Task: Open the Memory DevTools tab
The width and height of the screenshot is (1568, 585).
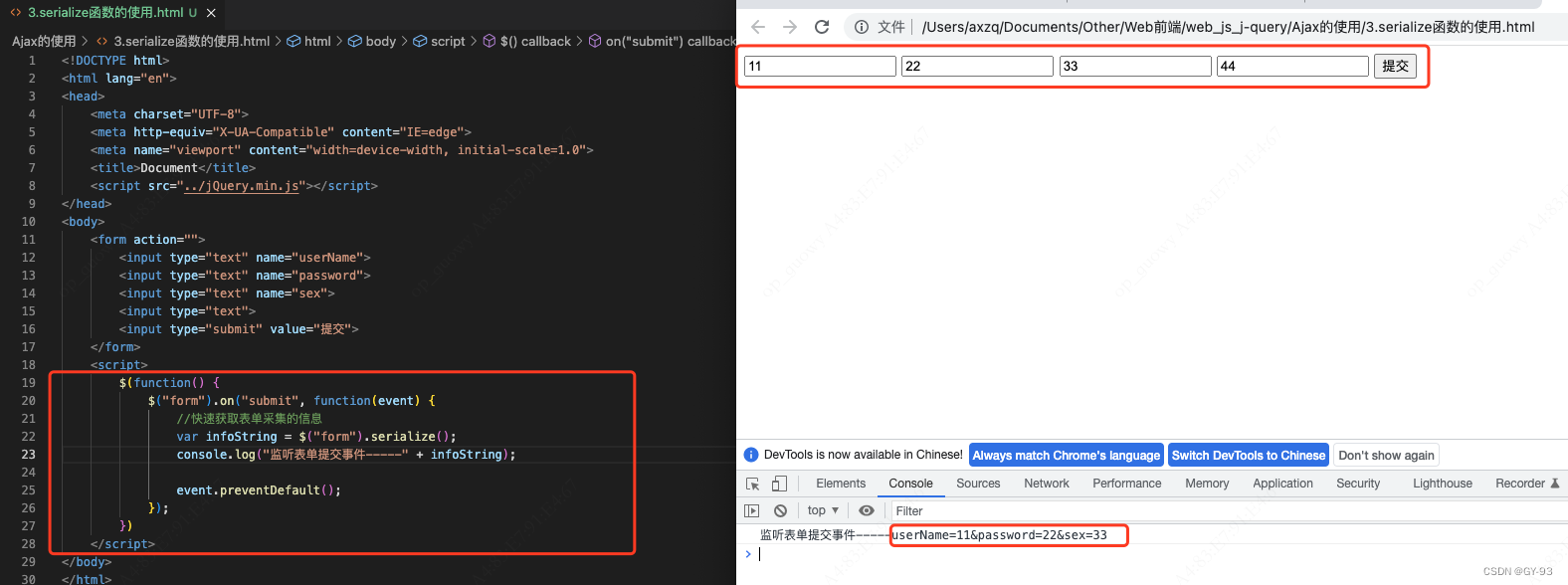Action: click(1207, 484)
